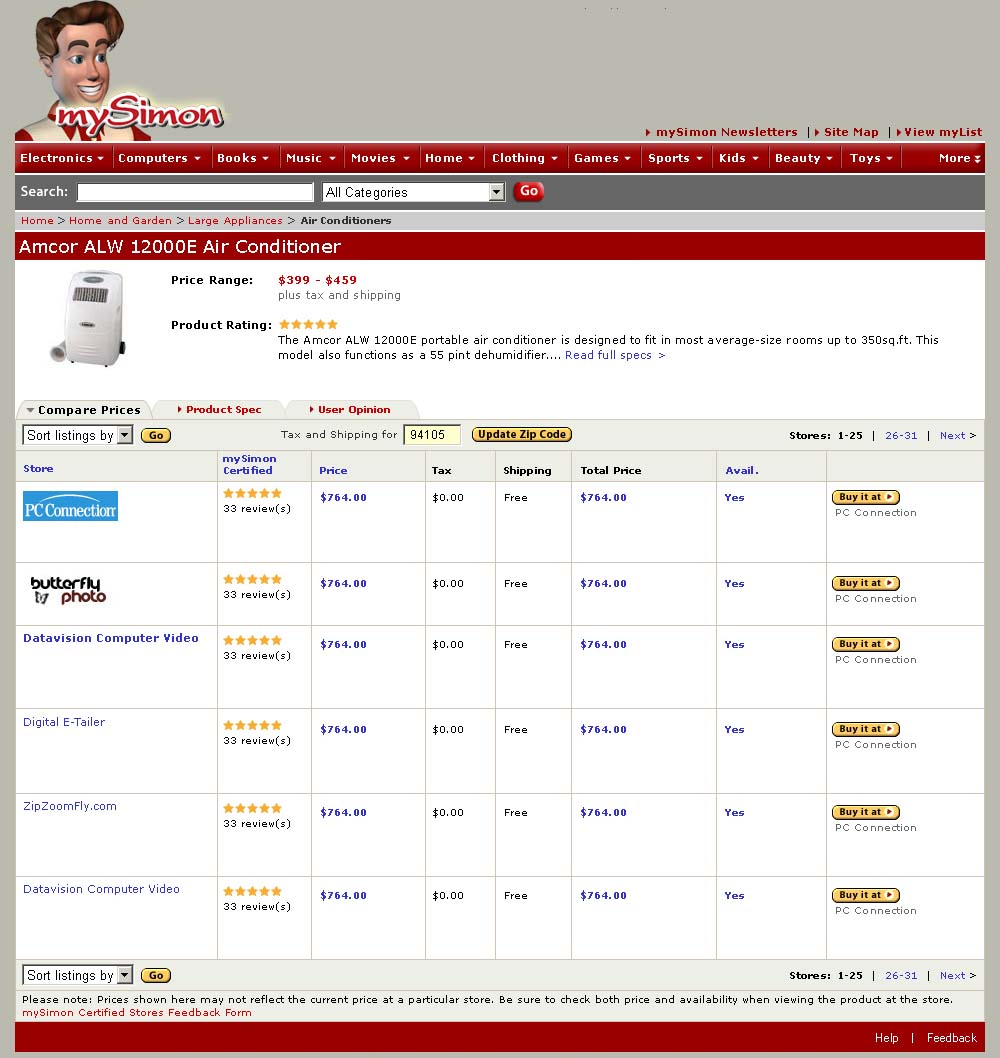Screen dimensions: 1000x1058
Task: Click $764.00 price in PC Connection row
Action: pyautogui.click(x=343, y=497)
